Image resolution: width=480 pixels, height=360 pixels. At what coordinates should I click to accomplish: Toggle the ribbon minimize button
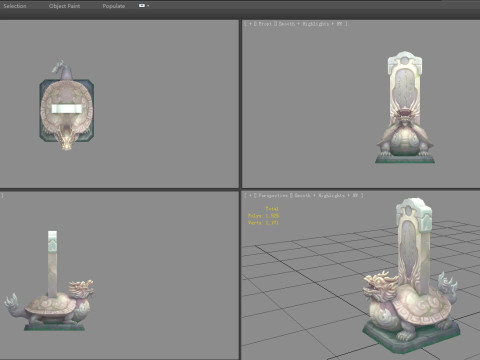(142, 6)
